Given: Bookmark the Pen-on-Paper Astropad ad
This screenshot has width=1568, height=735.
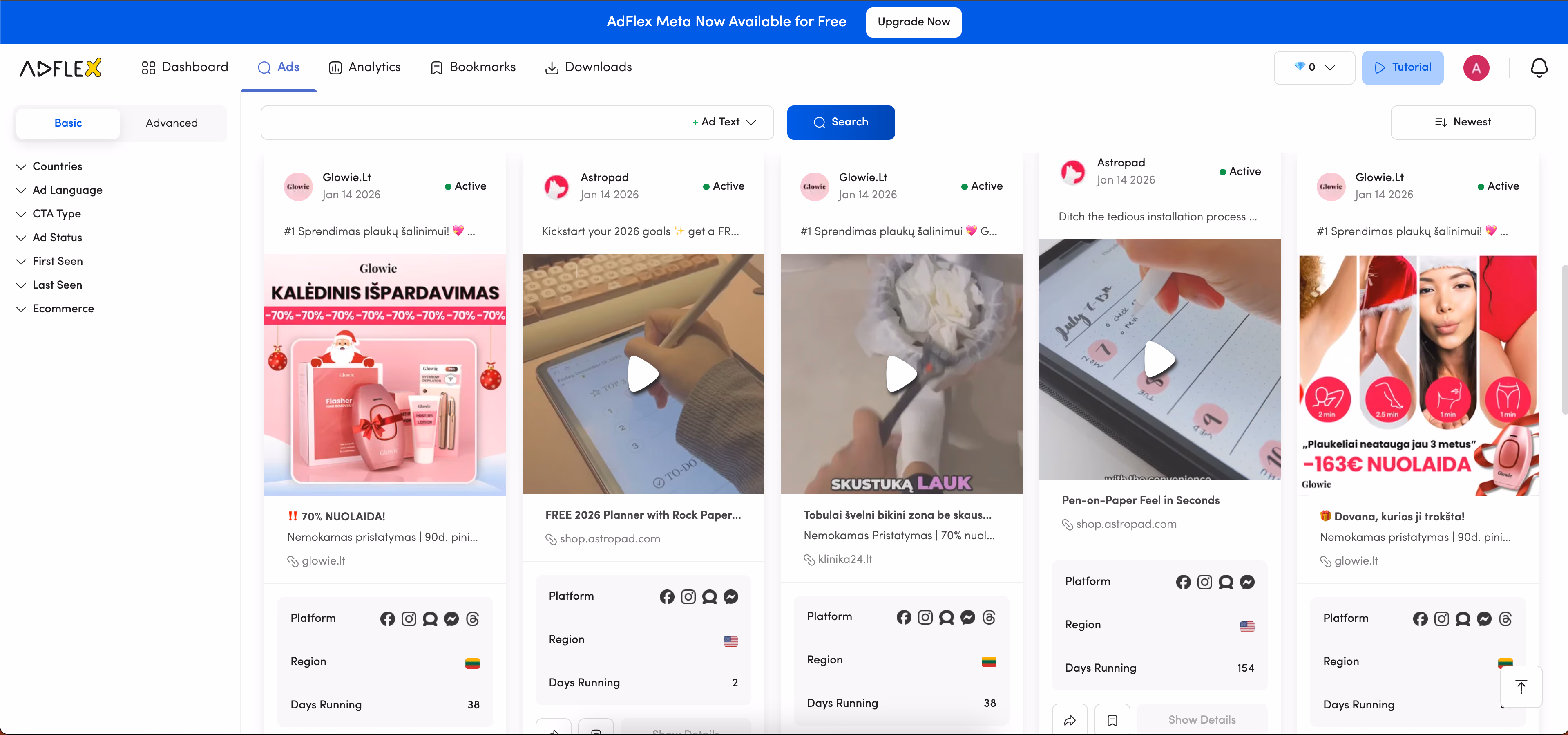Looking at the screenshot, I should pyautogui.click(x=1113, y=720).
